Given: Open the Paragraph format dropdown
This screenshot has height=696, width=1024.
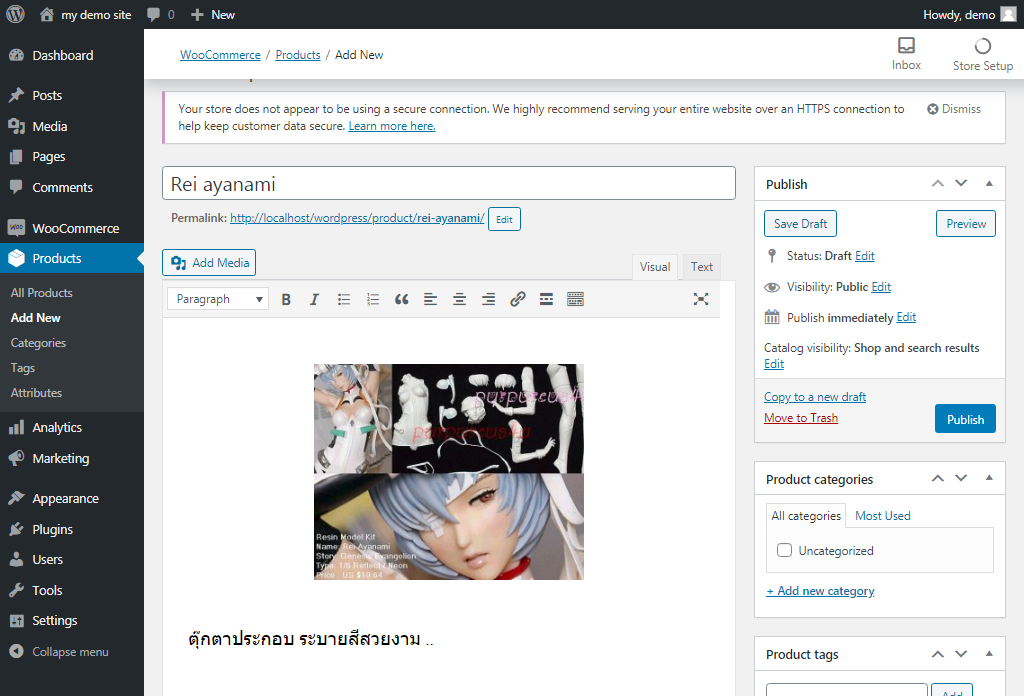Looking at the screenshot, I should tap(217, 299).
